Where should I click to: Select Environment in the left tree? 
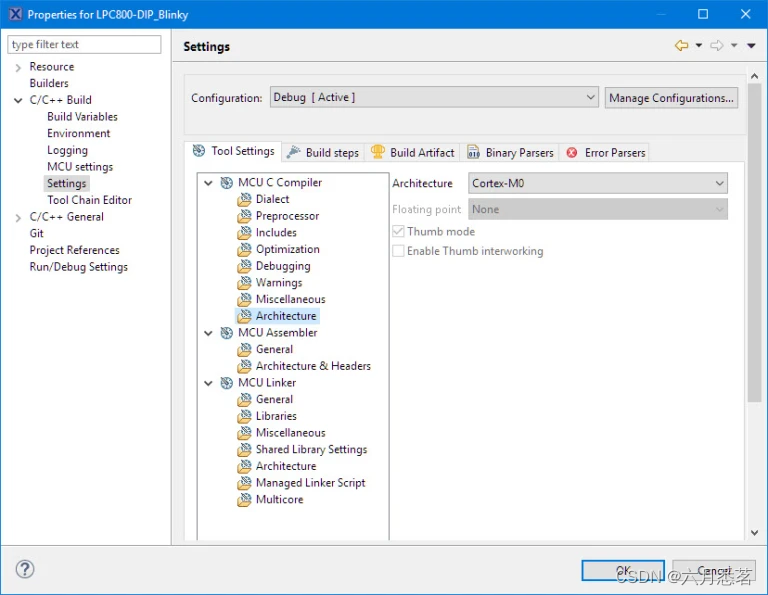(x=78, y=133)
